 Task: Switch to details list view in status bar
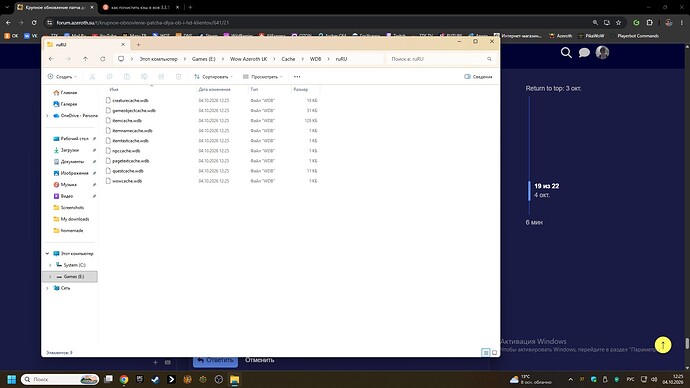(x=485, y=352)
